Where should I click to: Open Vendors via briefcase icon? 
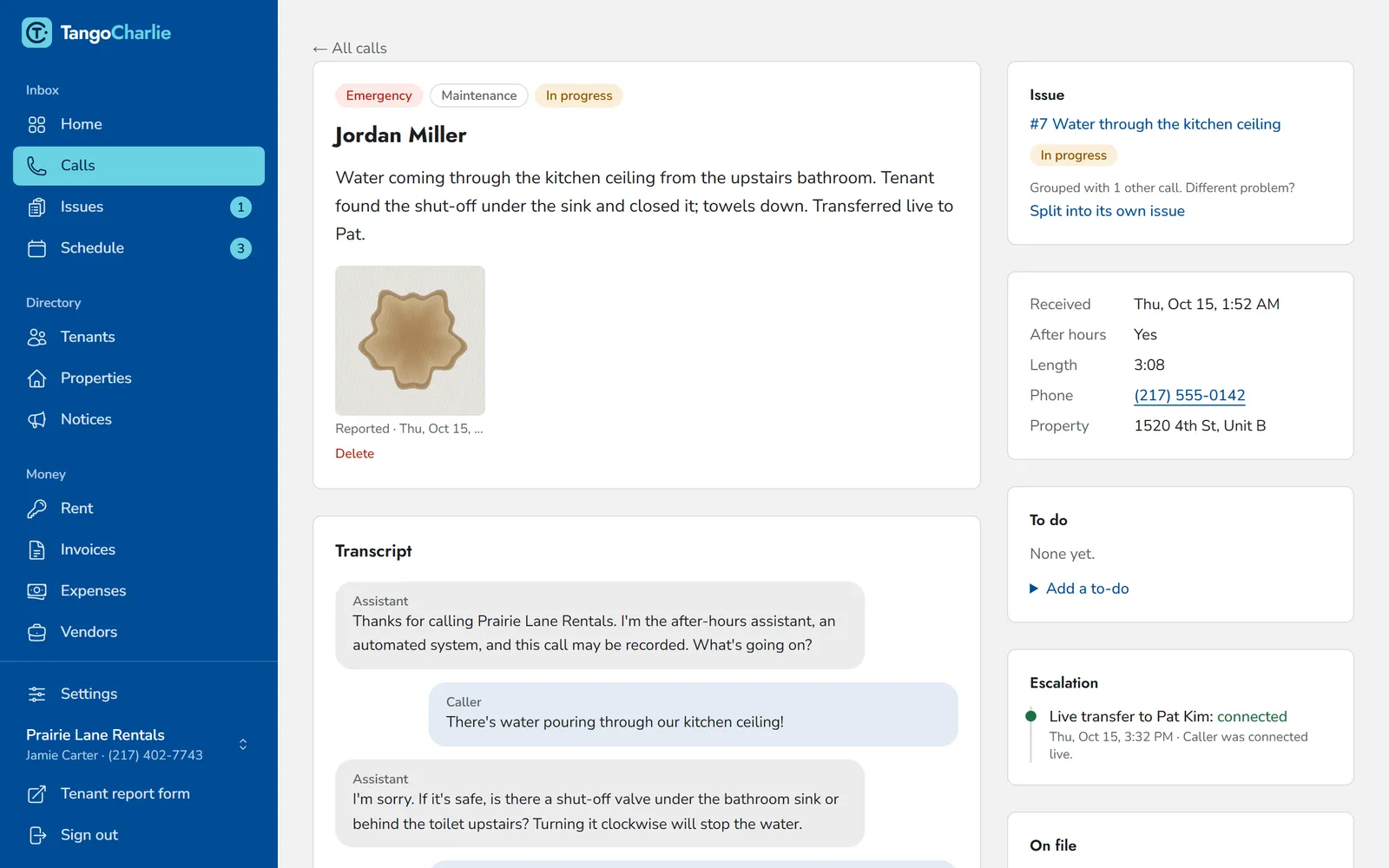pos(36,632)
